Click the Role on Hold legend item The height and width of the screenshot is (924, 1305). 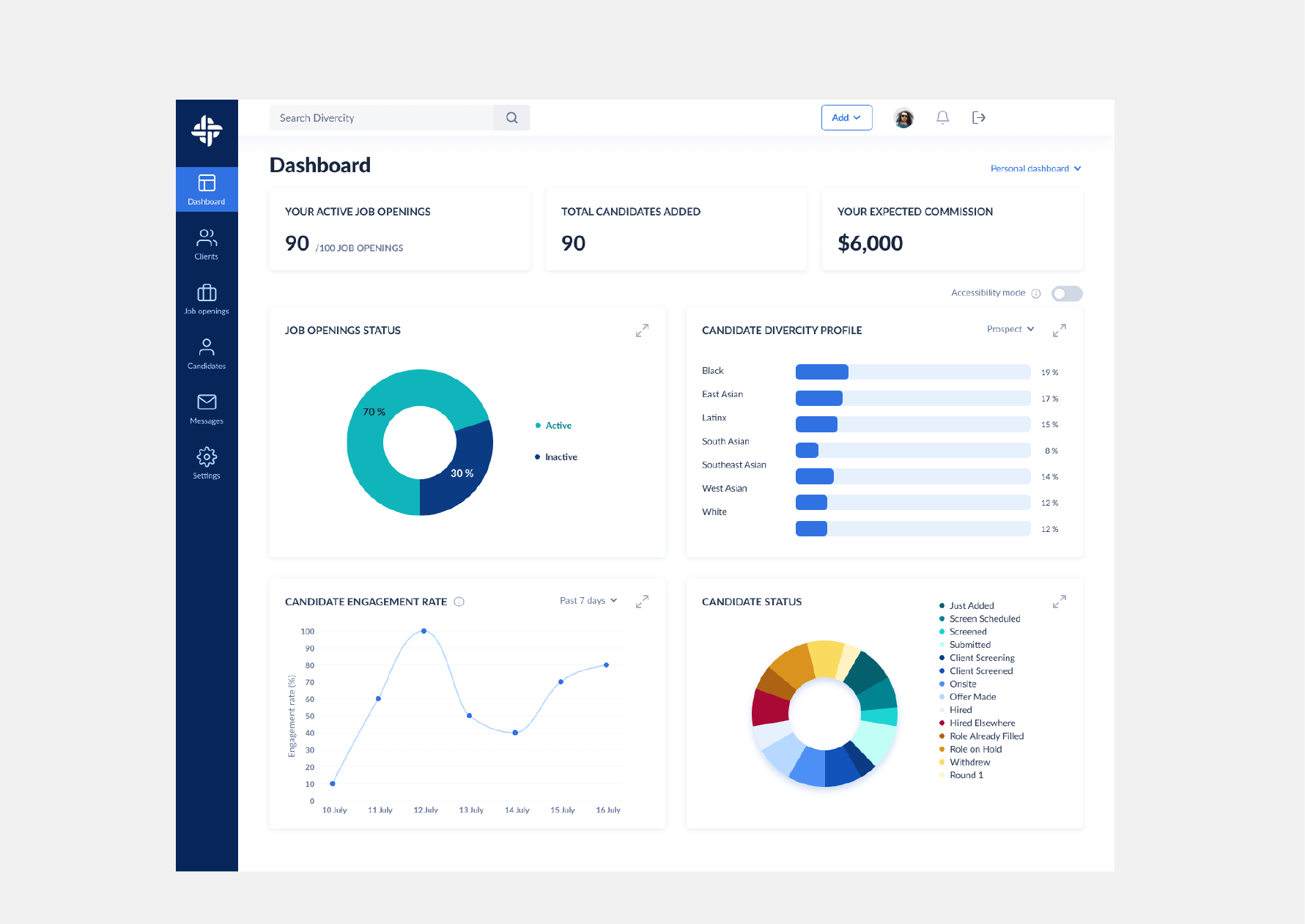(x=970, y=750)
